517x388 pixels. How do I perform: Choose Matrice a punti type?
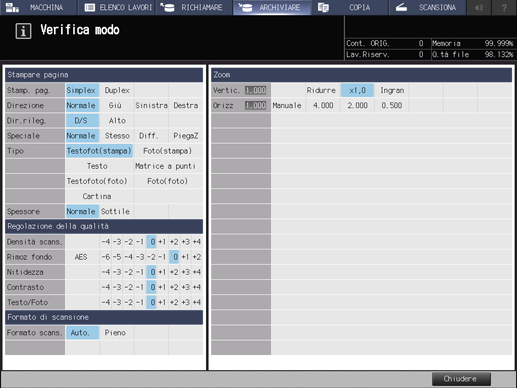tap(168, 166)
